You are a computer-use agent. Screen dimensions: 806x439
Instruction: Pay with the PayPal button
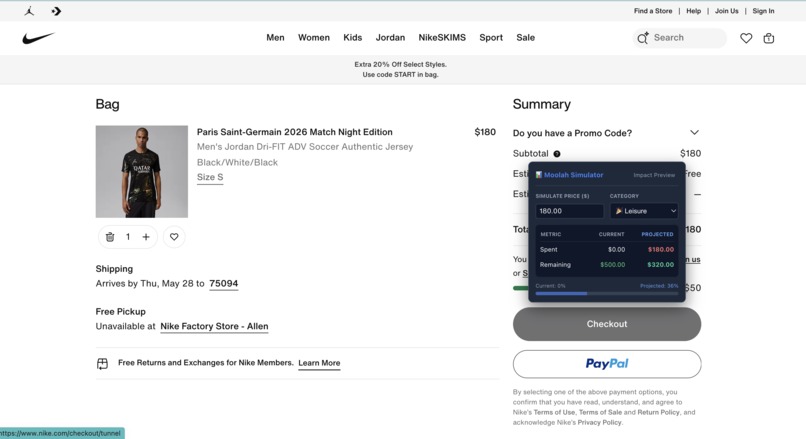pos(607,364)
